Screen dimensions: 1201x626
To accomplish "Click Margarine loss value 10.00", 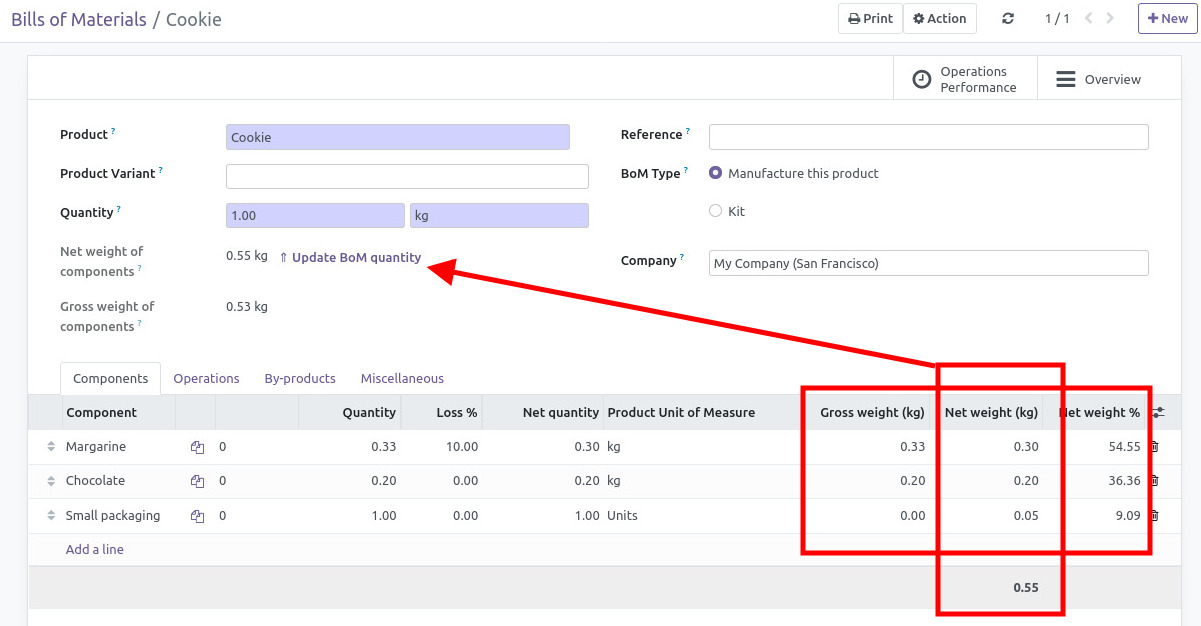I will point(462,447).
